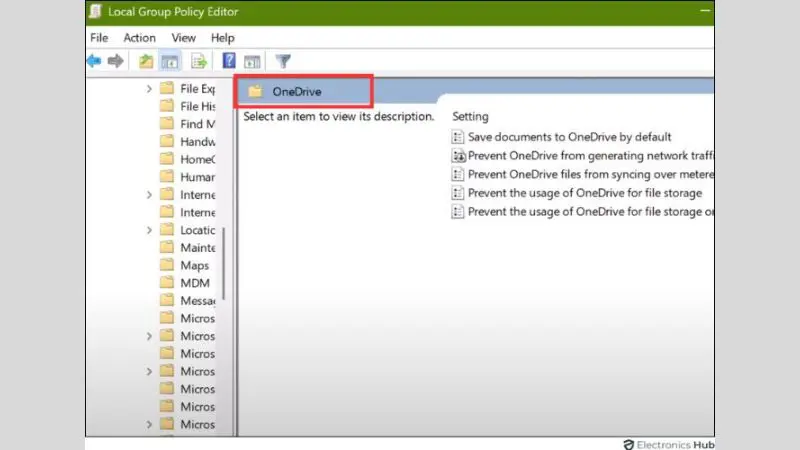Select Prevent OneDrive files from syncing policy
The image size is (800, 450).
coord(588,174)
